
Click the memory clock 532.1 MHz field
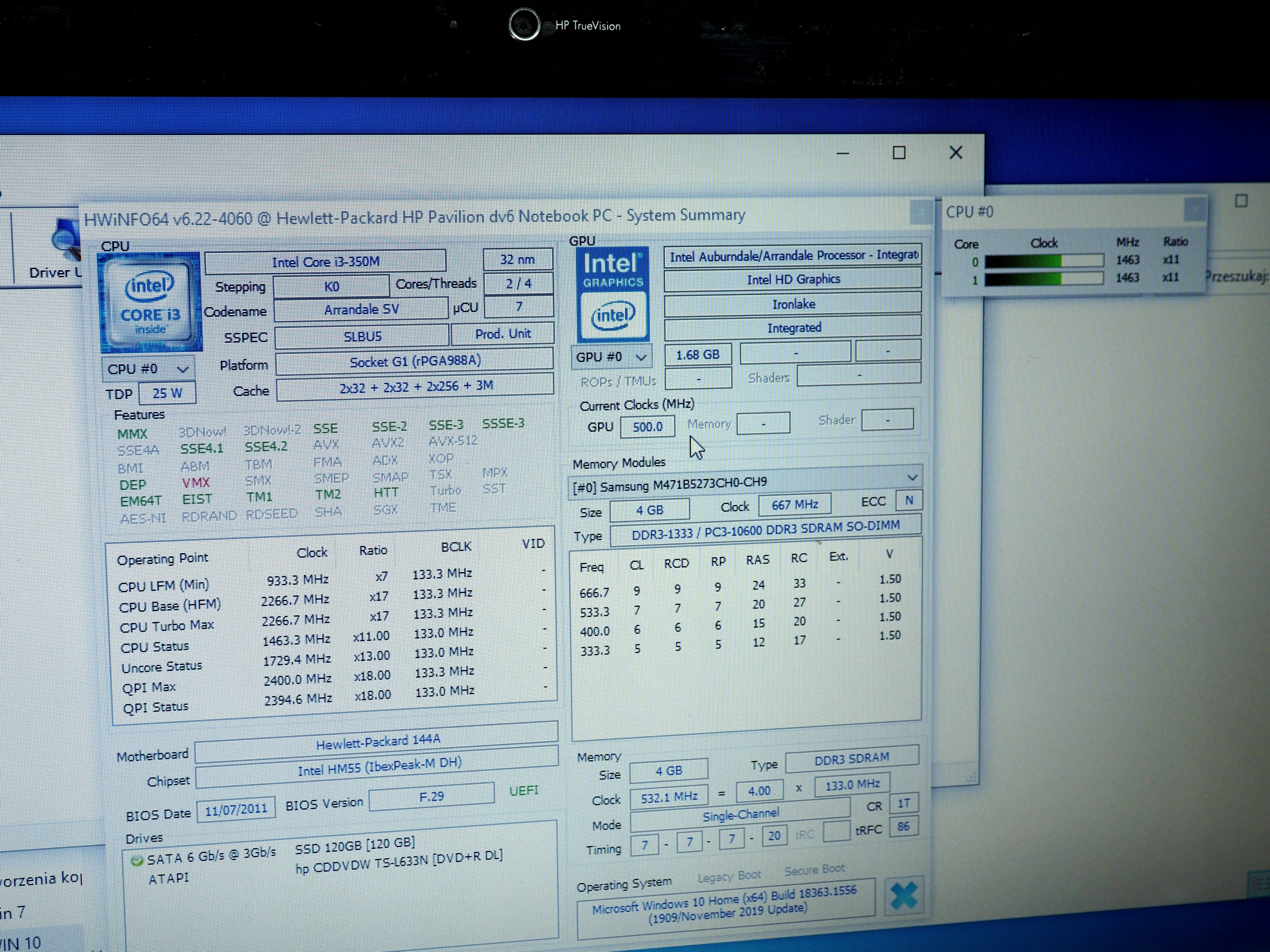tap(669, 797)
